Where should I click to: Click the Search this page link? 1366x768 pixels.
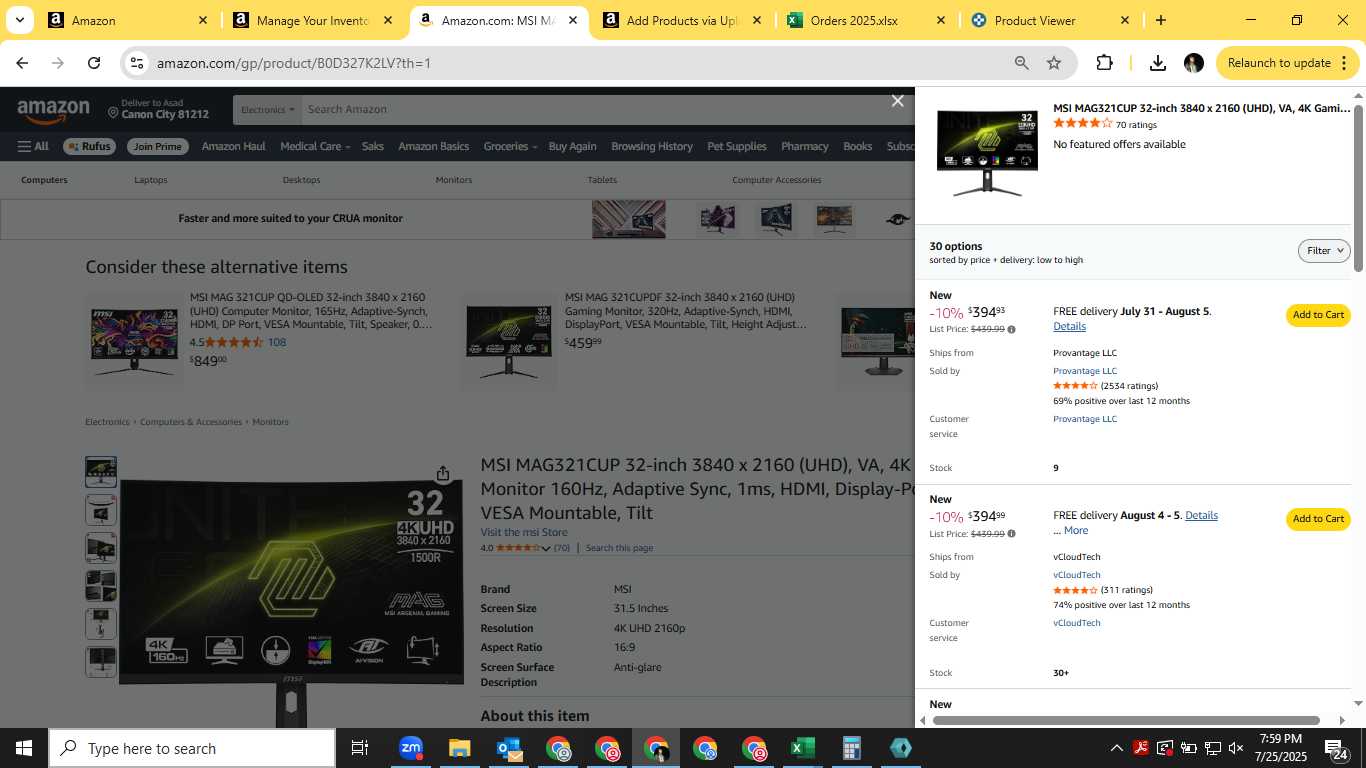pyautogui.click(x=619, y=548)
